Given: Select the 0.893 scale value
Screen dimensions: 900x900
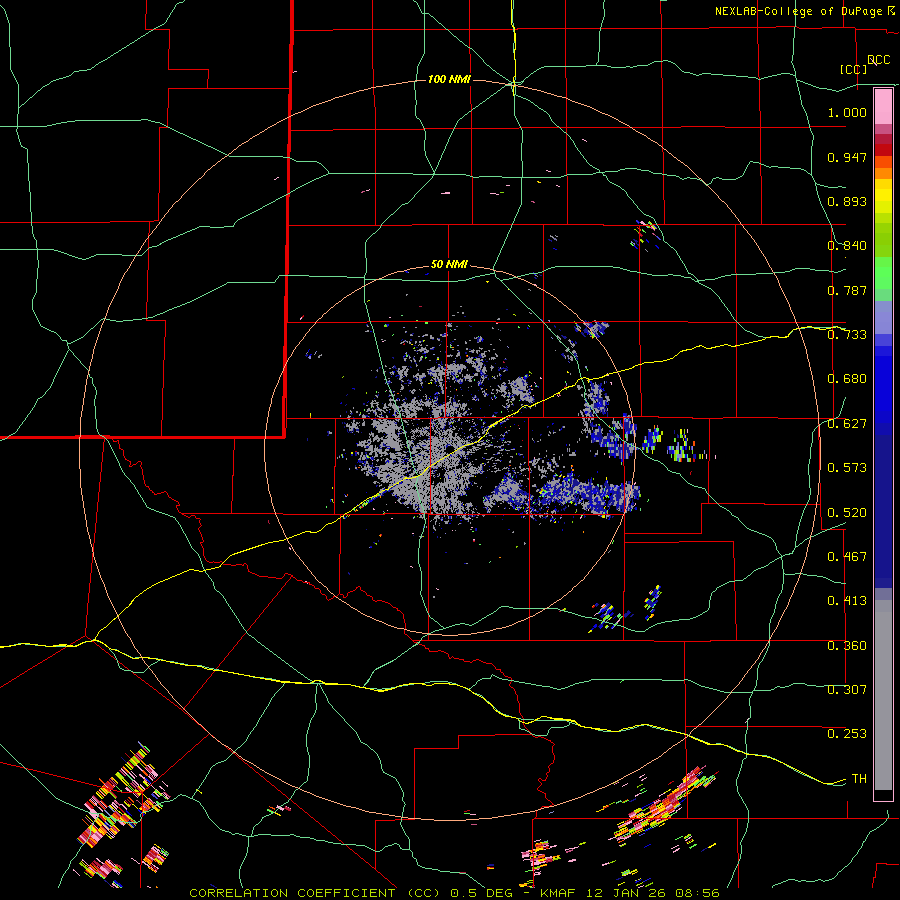Looking at the screenshot, I should tap(847, 201).
